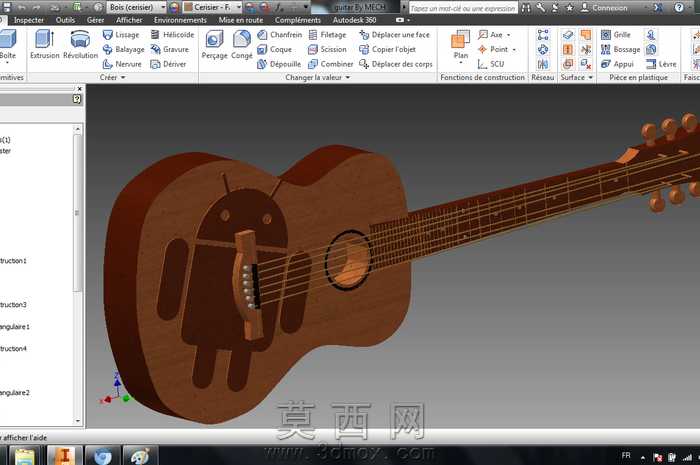This screenshot has width=700, height=465.
Task: Click the favorites star icon
Action: 570,8
